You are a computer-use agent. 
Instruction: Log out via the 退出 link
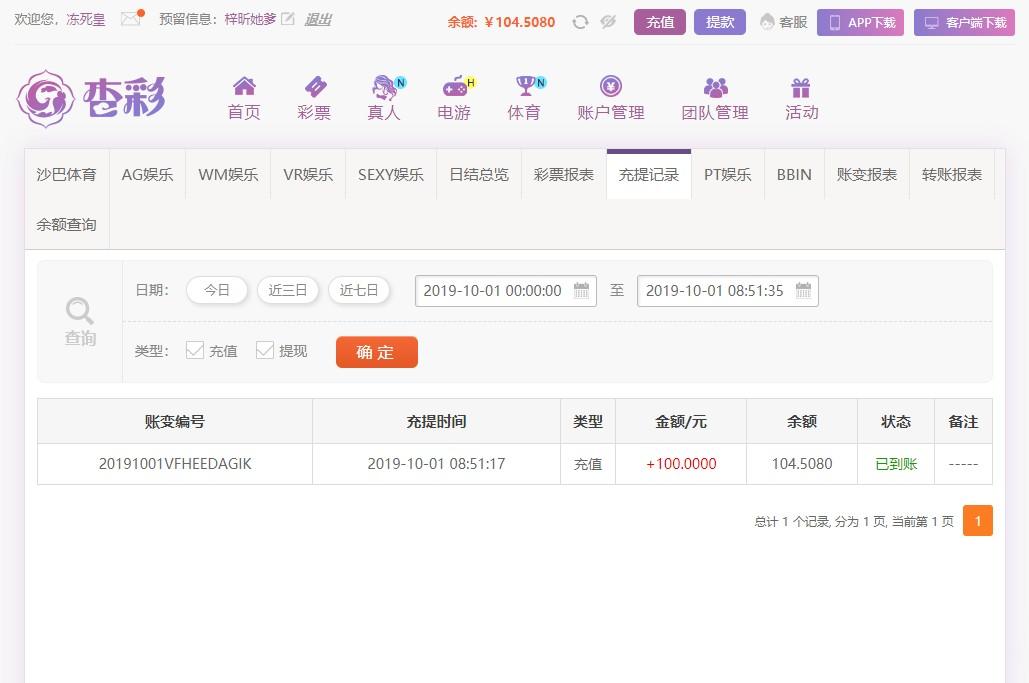317,19
